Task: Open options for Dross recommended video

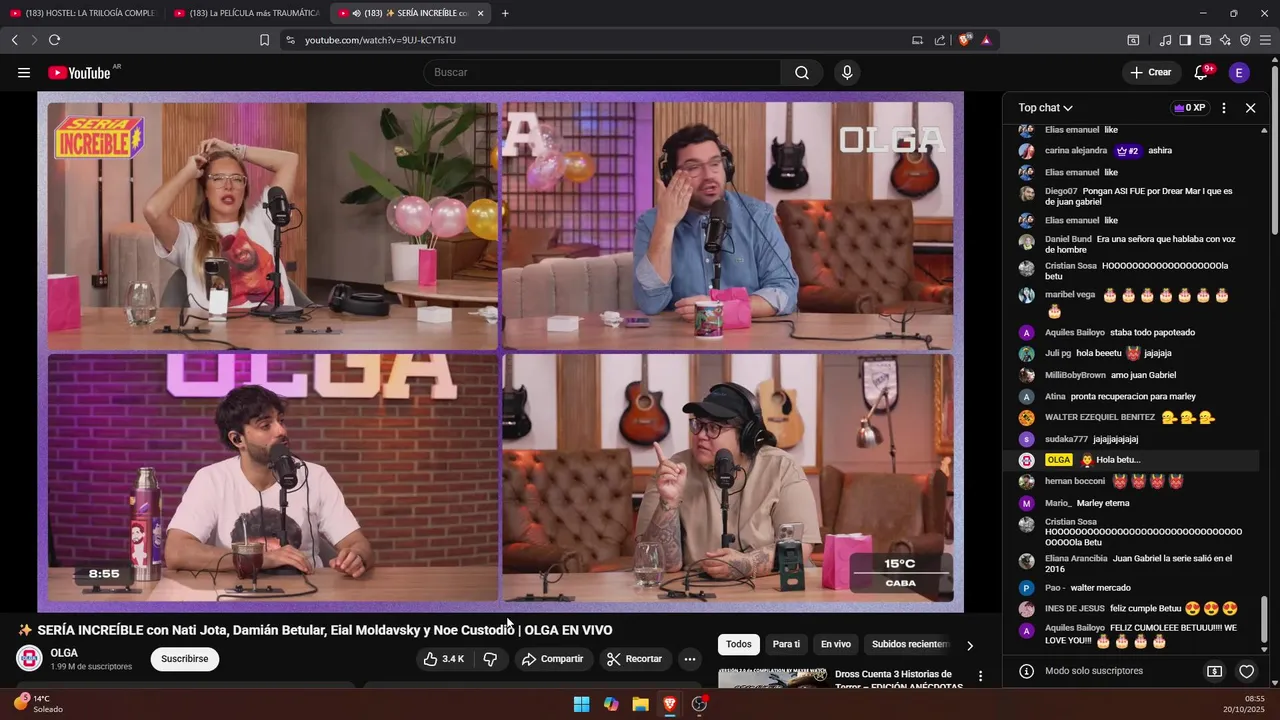Action: click(980, 677)
